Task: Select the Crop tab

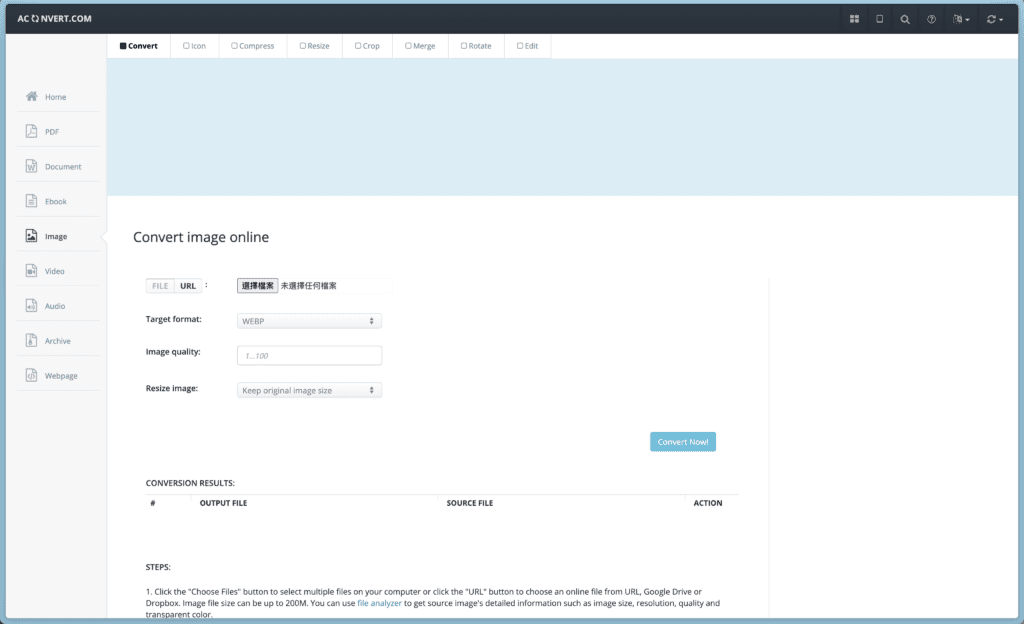Action: click(x=367, y=46)
